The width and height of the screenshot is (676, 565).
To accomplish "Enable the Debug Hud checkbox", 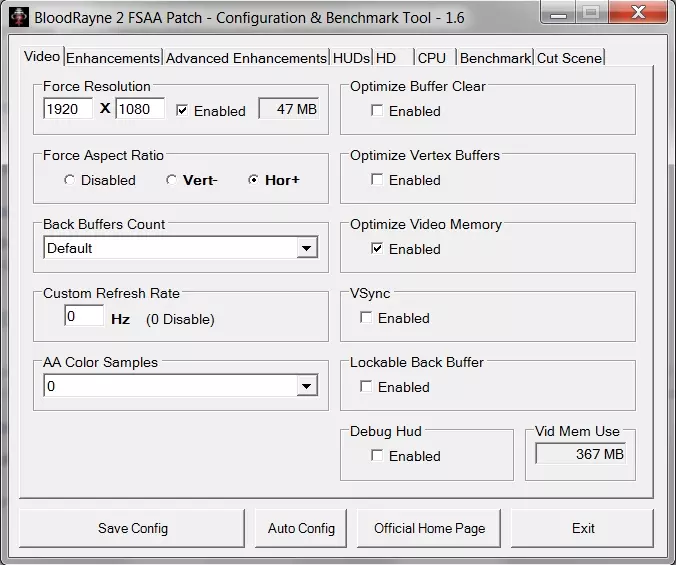I will pyautogui.click(x=377, y=456).
